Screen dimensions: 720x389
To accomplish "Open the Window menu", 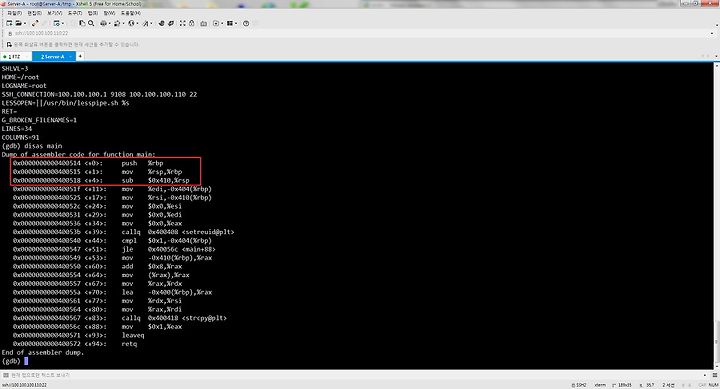I will (x=109, y=13).
